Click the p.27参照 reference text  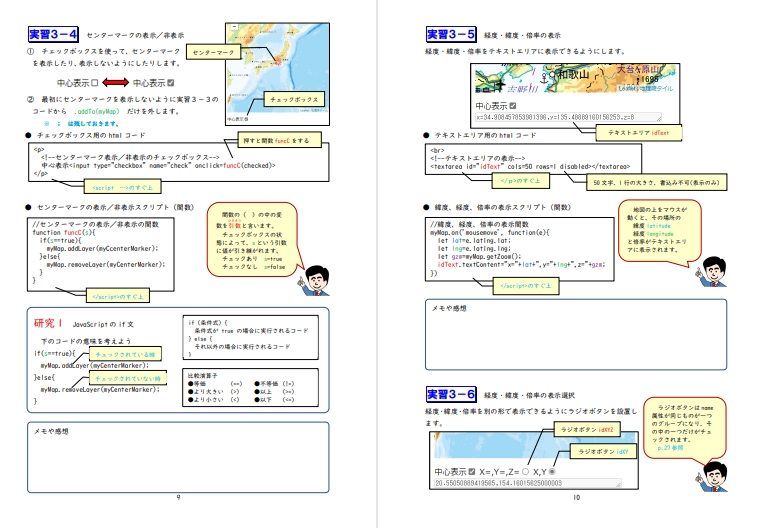pyautogui.click(x=670, y=447)
